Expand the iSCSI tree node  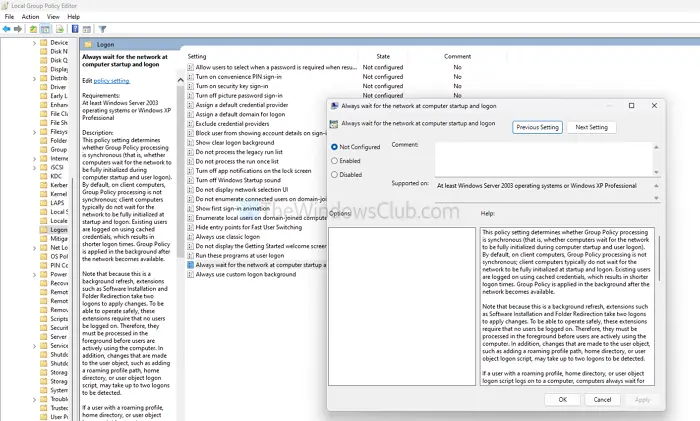tap(34, 168)
